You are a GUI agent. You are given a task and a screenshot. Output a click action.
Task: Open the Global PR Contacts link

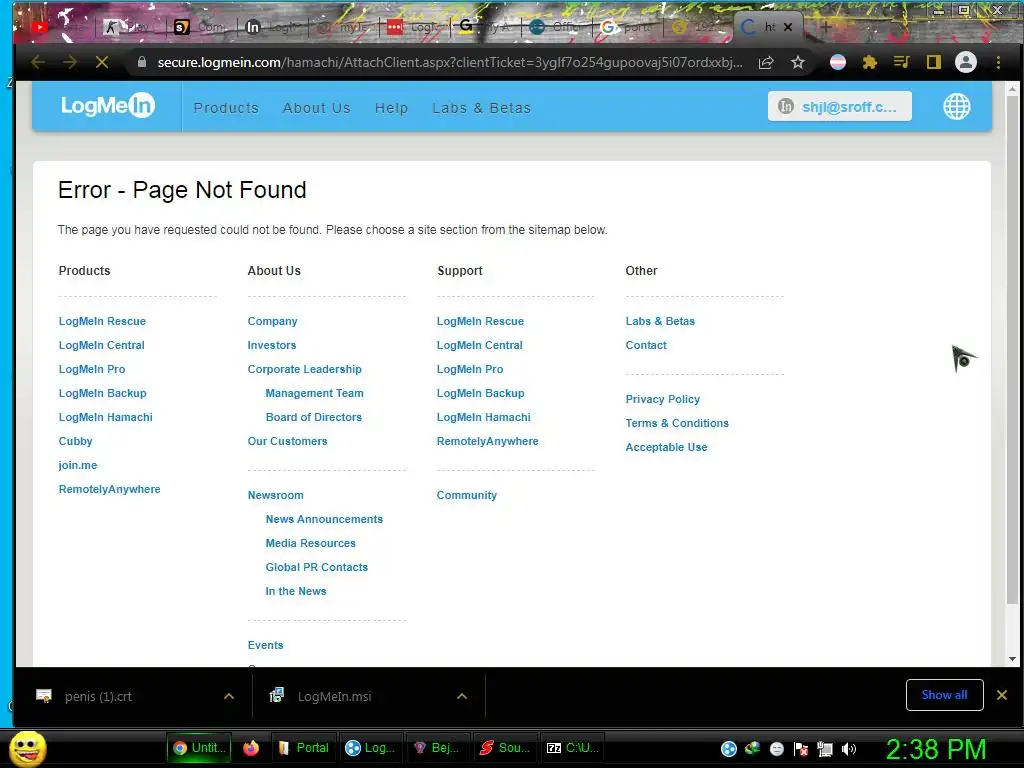tap(317, 568)
